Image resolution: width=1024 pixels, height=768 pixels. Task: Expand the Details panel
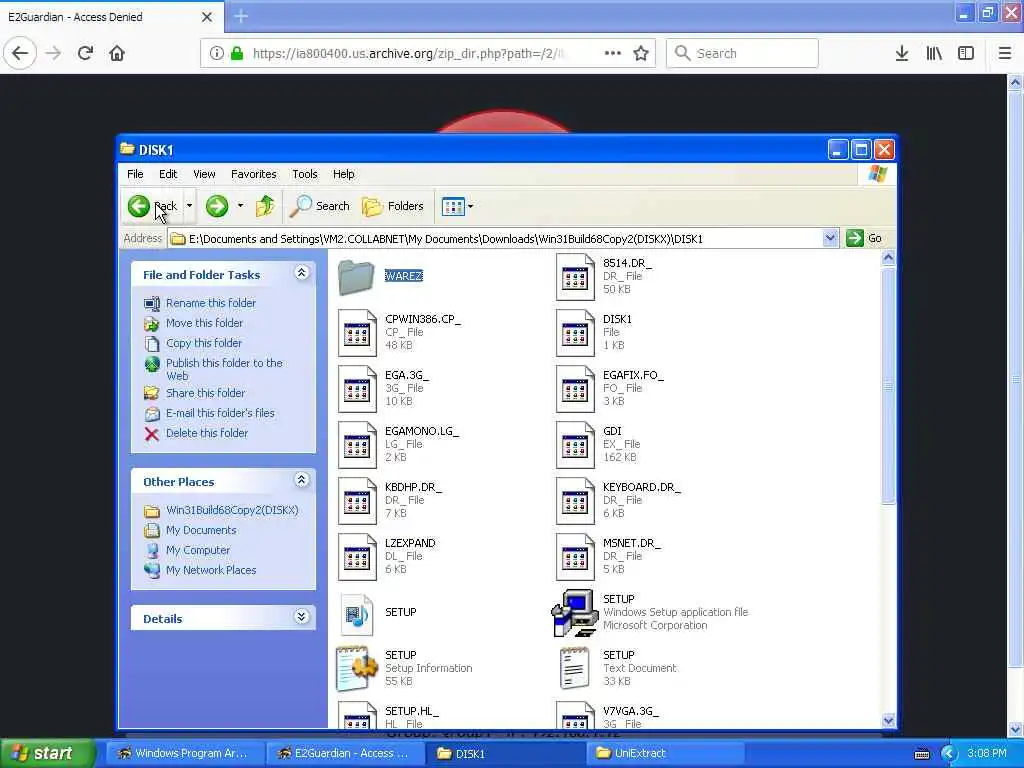(301, 617)
